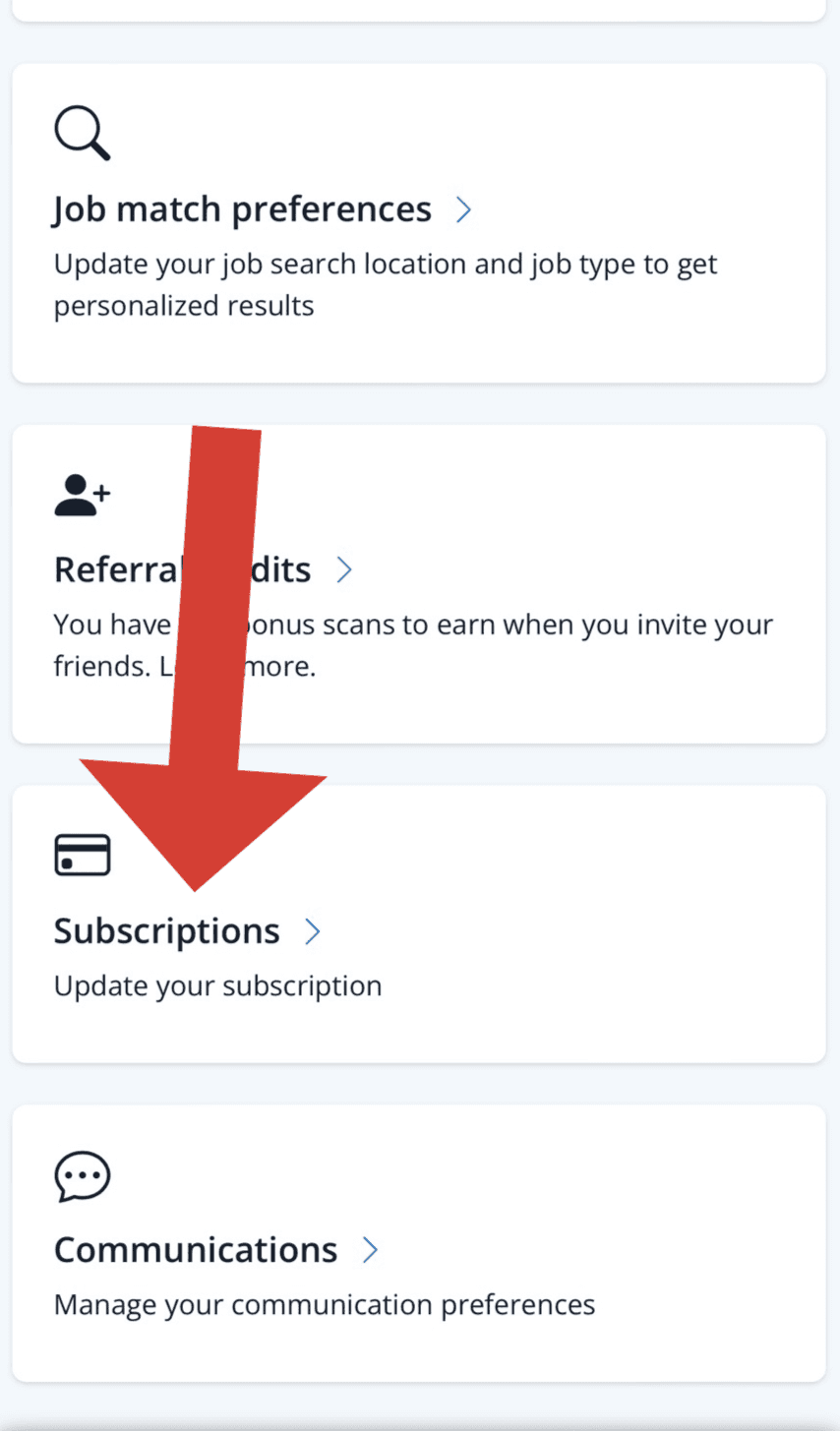
Task: Open Job match preferences heading
Action: click(x=242, y=209)
